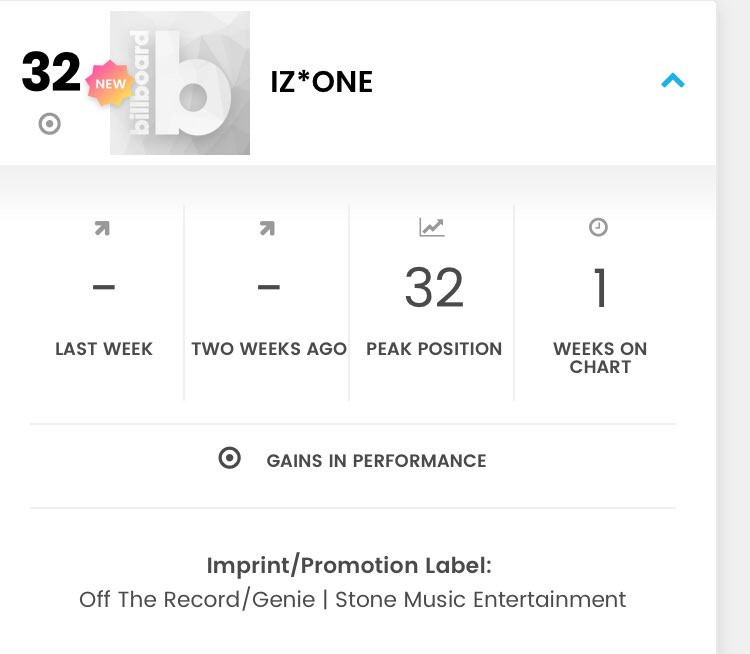This screenshot has width=750, height=654.
Task: Click the Imprint/Promotion Label heading
Action: point(349,566)
